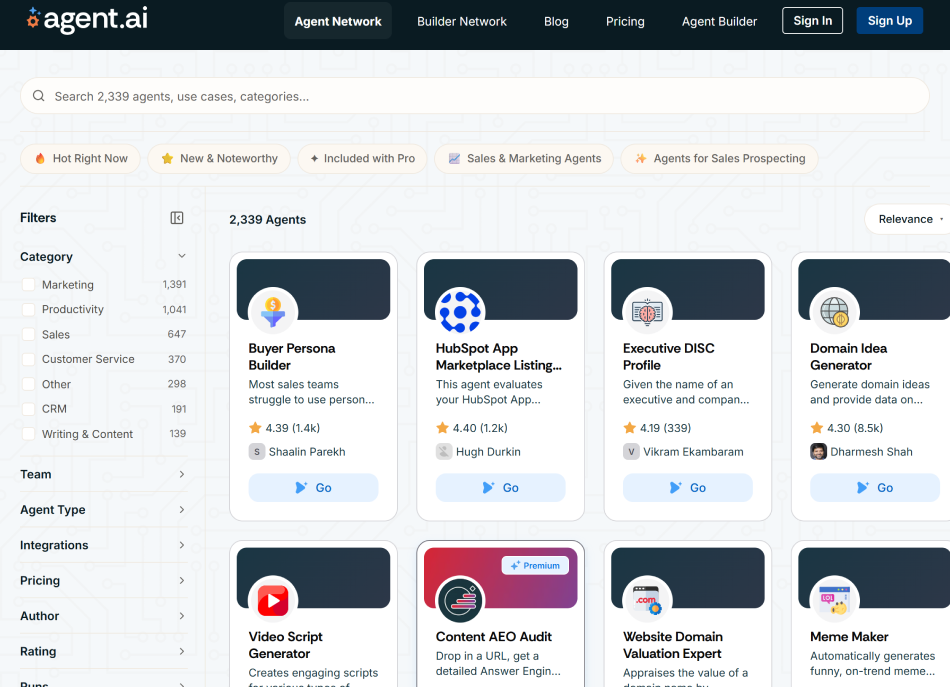The height and width of the screenshot is (687, 950).
Task: Click the agent.ai logo
Action: click(86, 19)
